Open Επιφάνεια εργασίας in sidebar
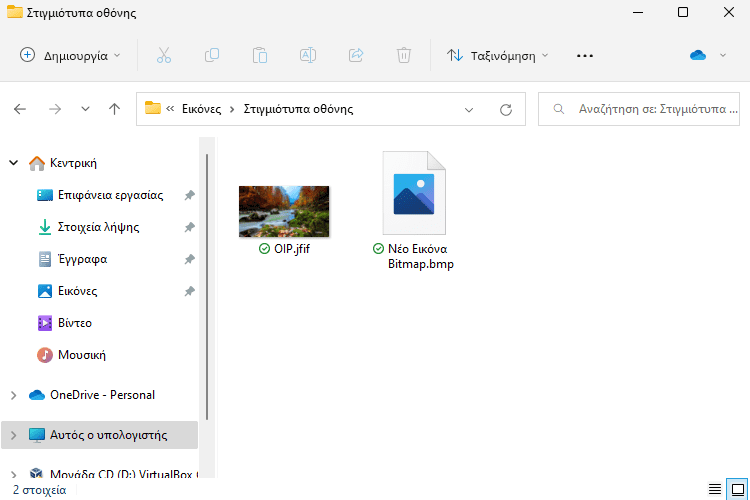Screen dimensions: 750x500 (x=110, y=195)
